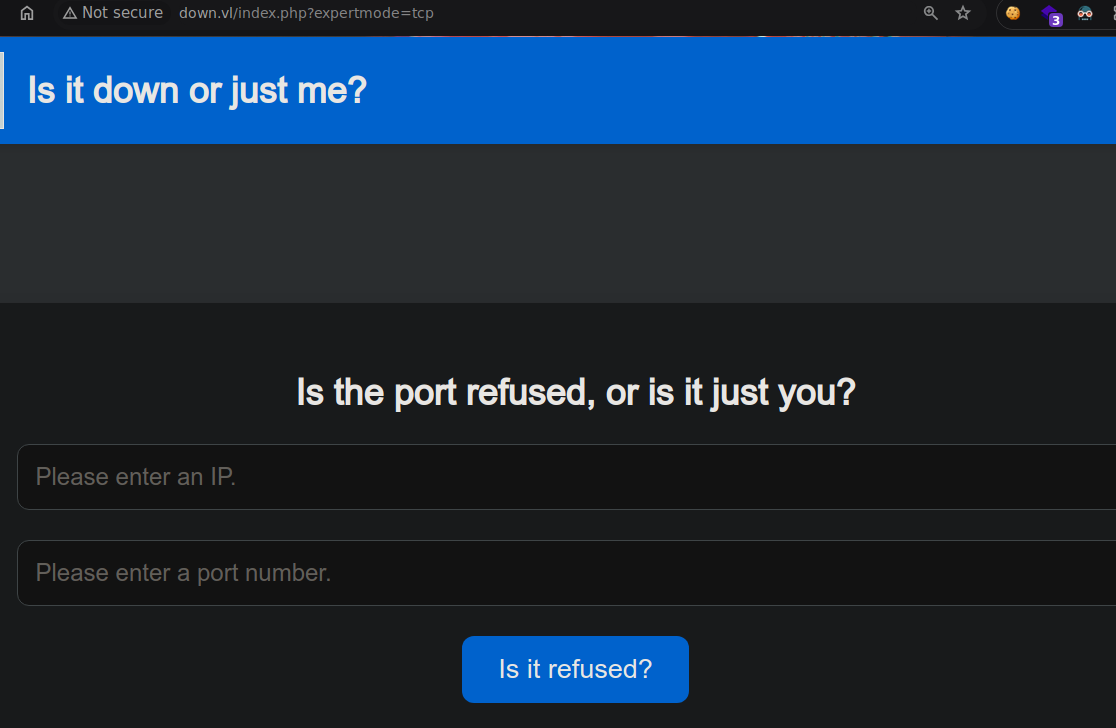The height and width of the screenshot is (728, 1116).
Task: Click the blue header banner area
Action: [558, 90]
